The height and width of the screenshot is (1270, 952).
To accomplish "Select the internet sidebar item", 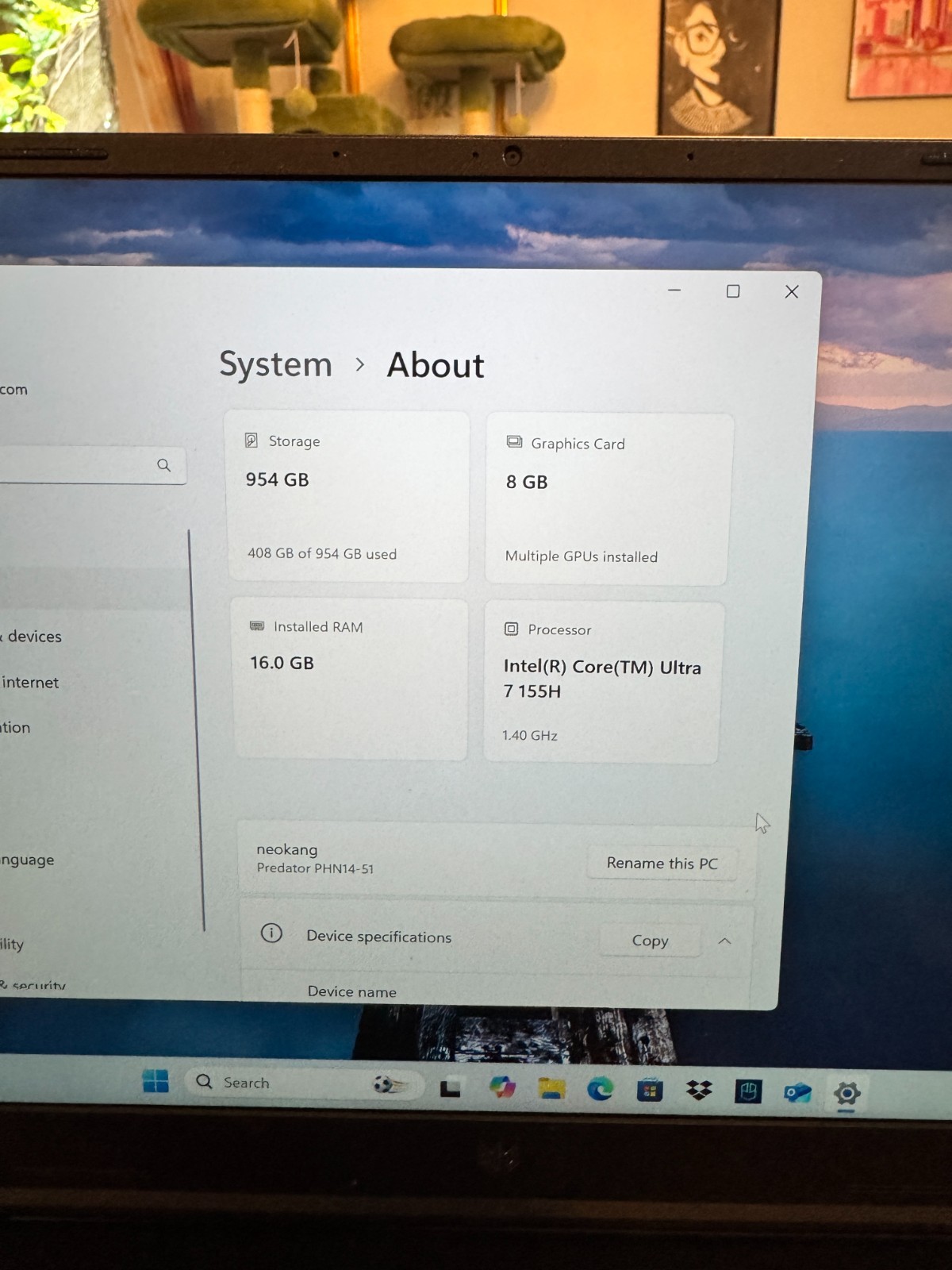I will point(30,683).
